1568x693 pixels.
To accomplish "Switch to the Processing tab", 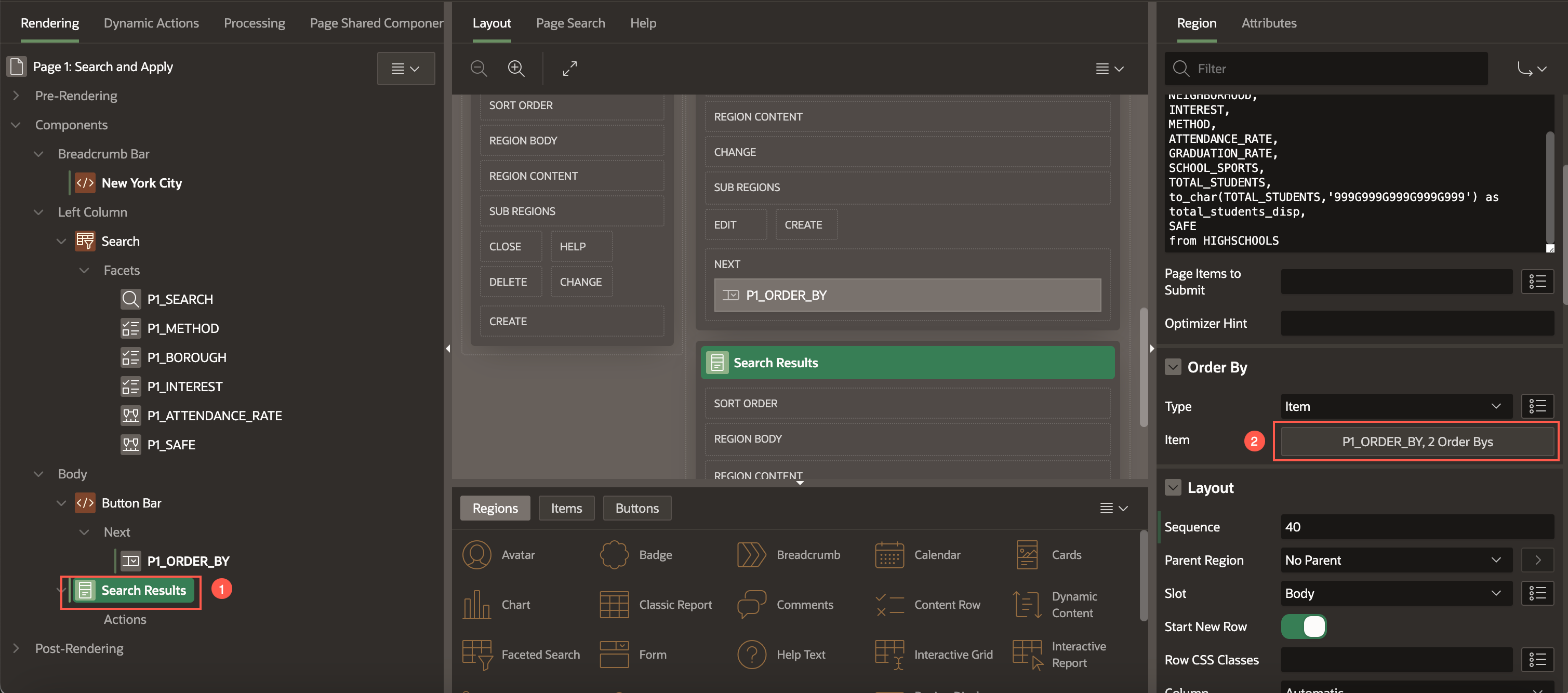I will point(255,22).
